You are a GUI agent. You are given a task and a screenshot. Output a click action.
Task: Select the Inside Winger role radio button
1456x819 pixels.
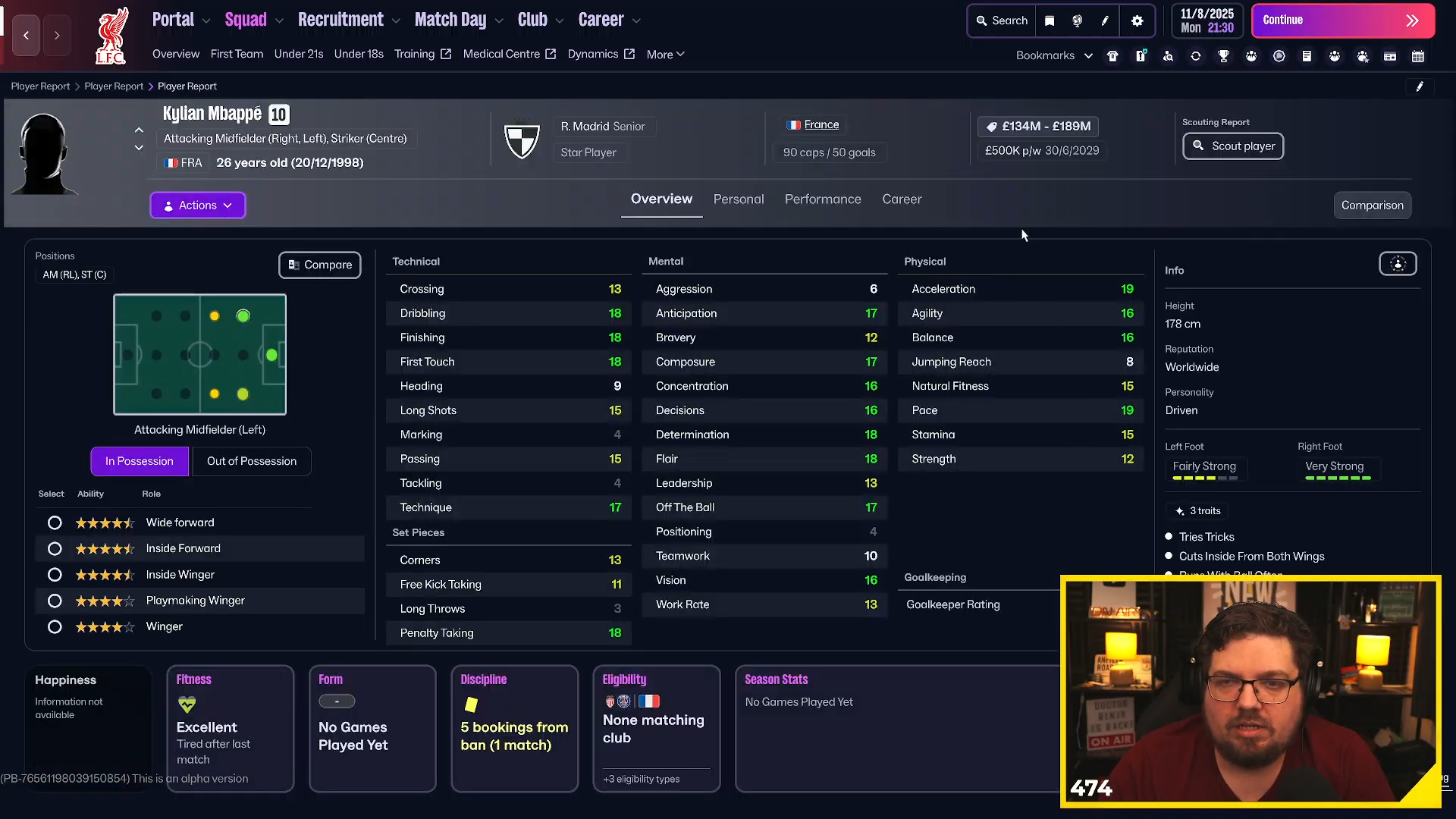tap(55, 575)
